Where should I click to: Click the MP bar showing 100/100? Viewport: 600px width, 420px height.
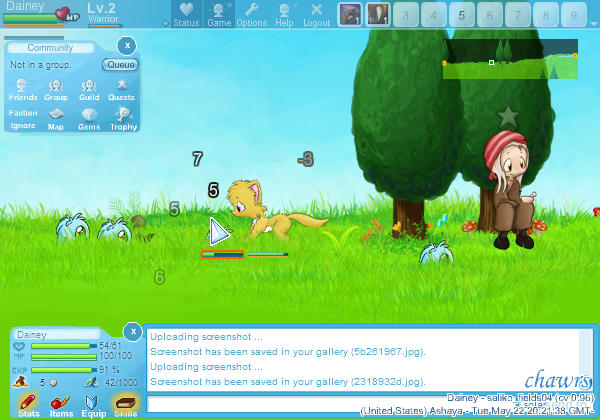(x=64, y=357)
